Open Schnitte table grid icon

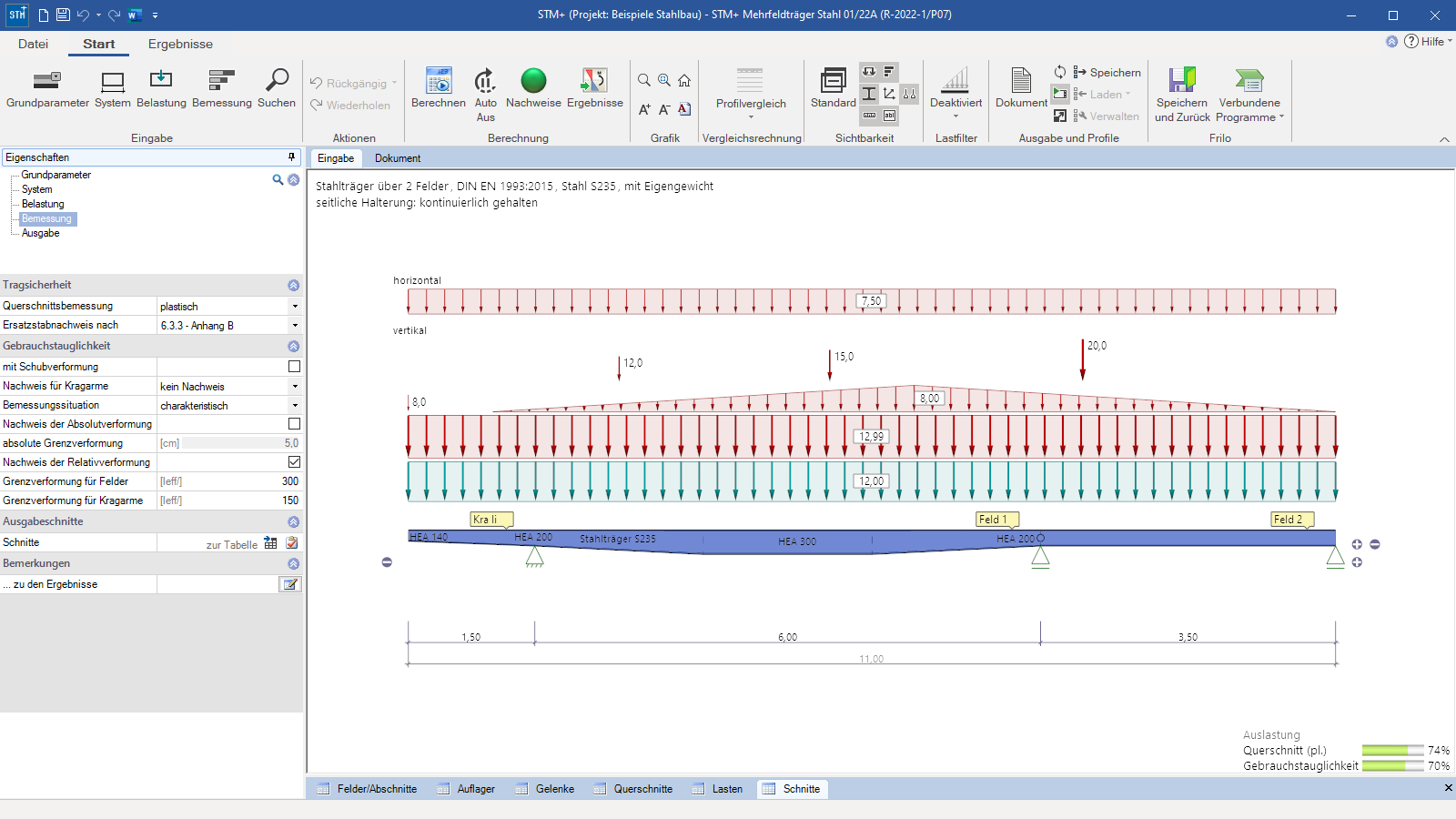click(x=270, y=542)
